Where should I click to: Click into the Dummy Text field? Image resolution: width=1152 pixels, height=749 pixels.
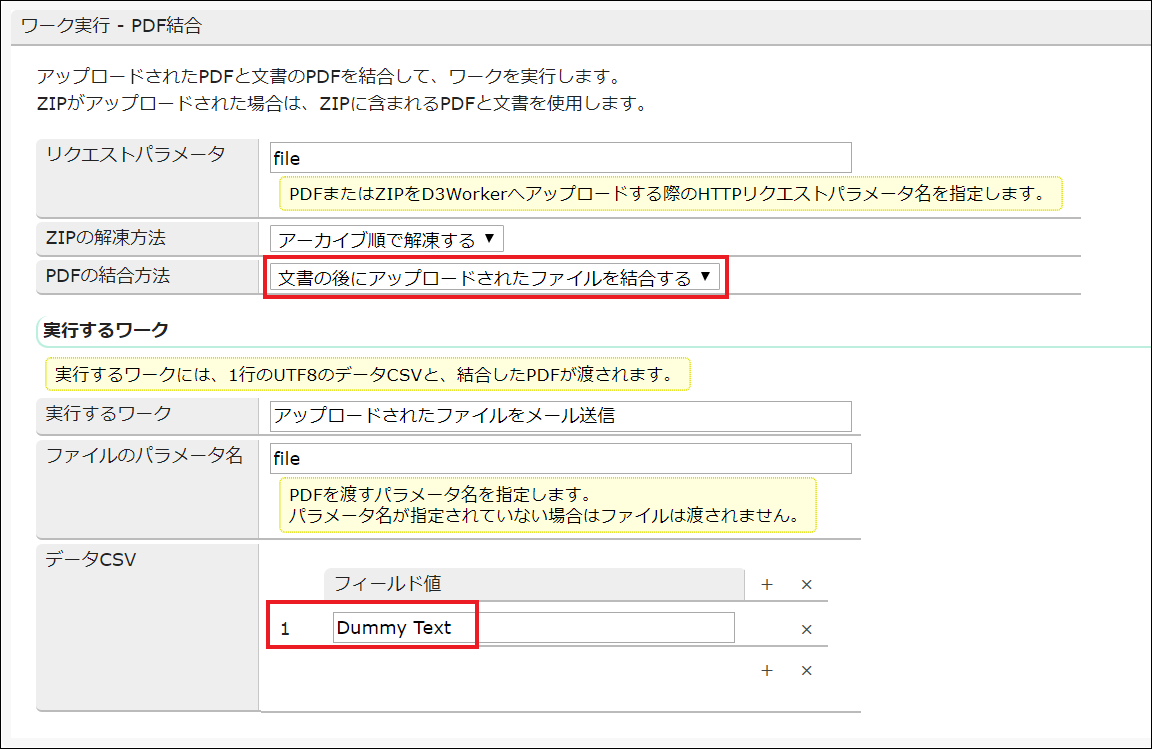click(x=533, y=628)
